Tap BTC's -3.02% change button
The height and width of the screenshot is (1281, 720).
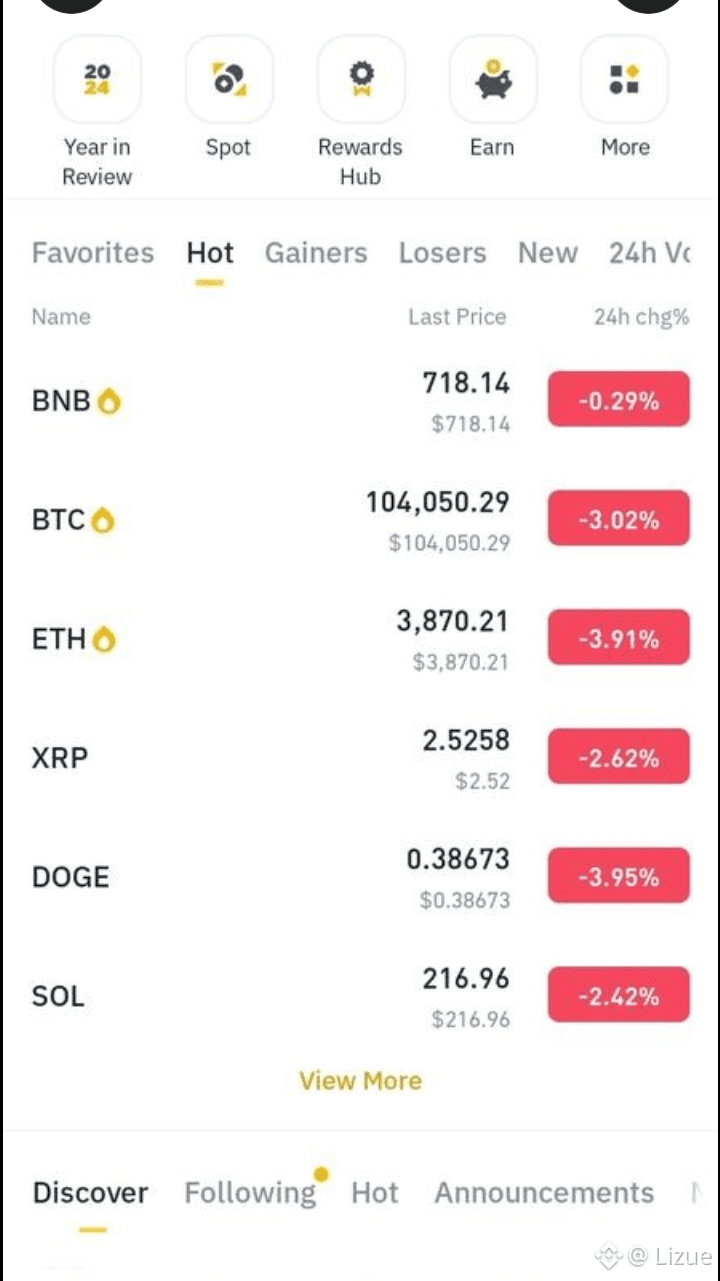[x=619, y=520]
